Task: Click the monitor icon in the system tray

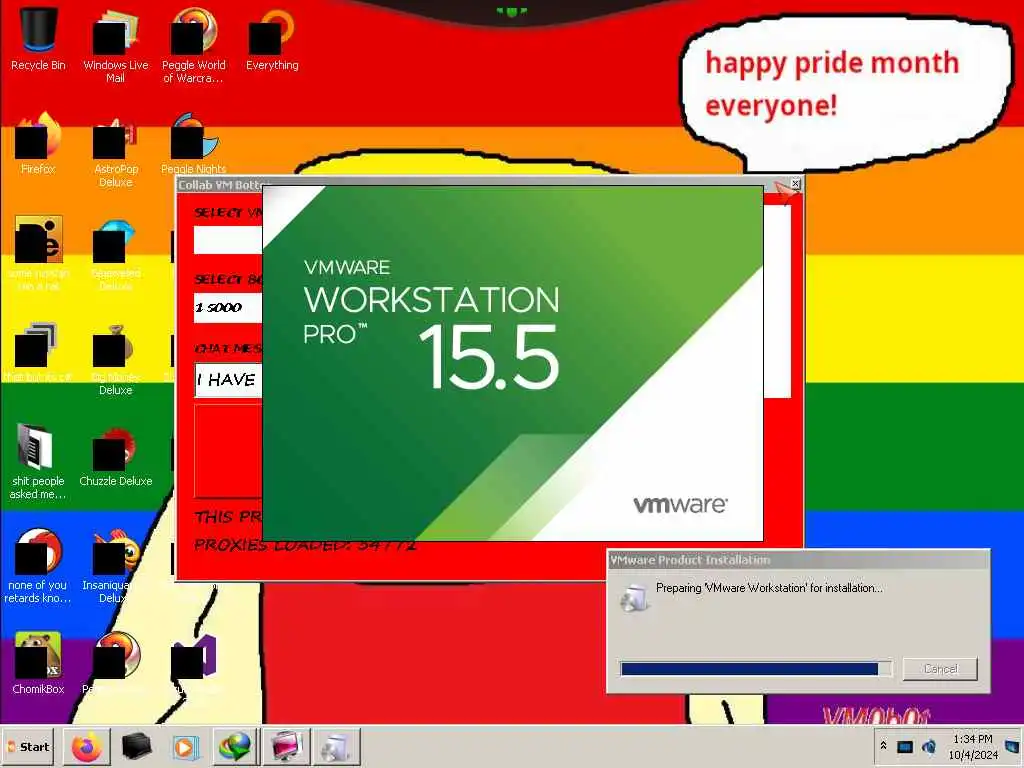Action: 904,747
